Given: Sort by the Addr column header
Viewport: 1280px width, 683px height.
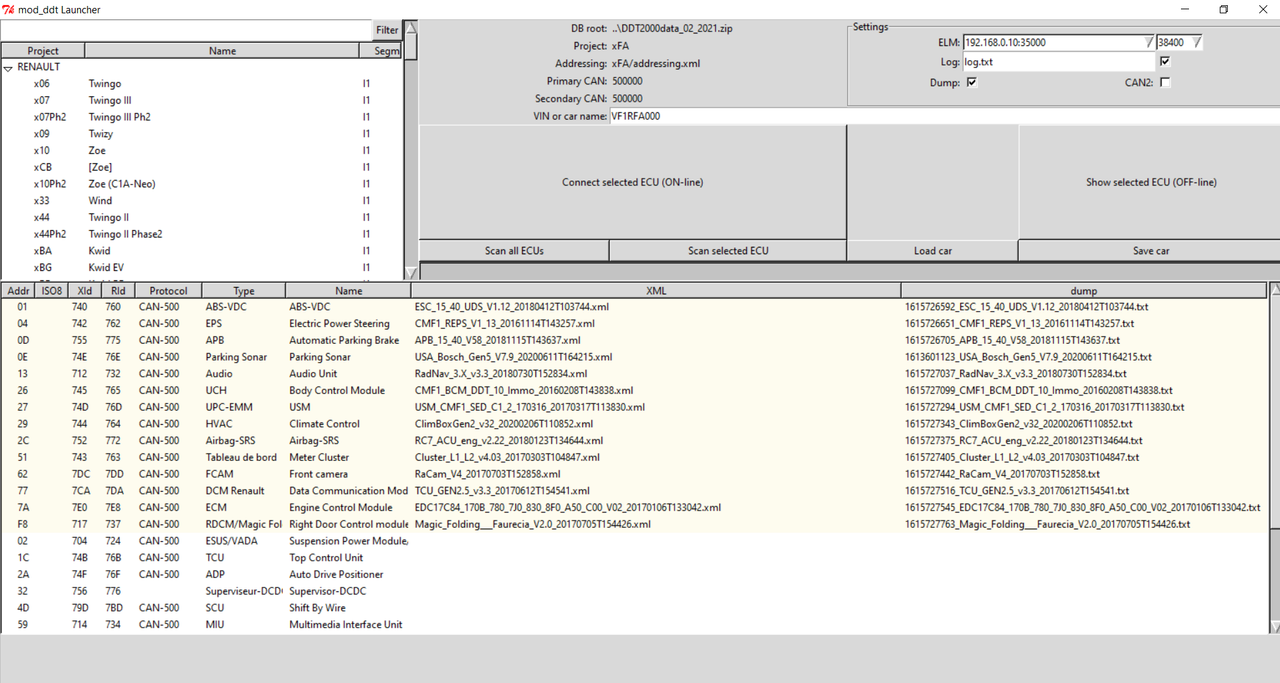Looking at the screenshot, I should (x=18, y=291).
